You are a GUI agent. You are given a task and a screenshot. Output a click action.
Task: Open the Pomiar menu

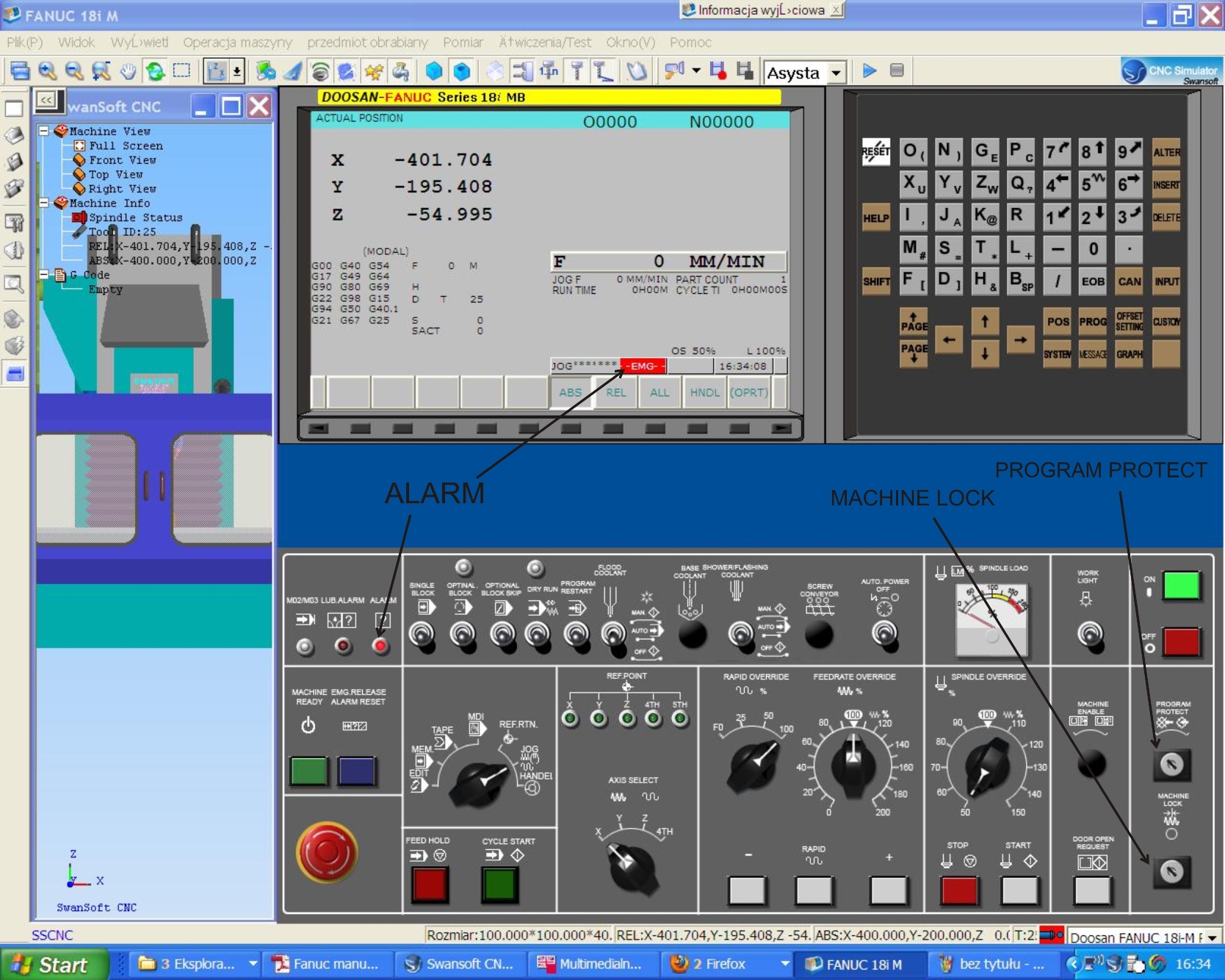463,43
